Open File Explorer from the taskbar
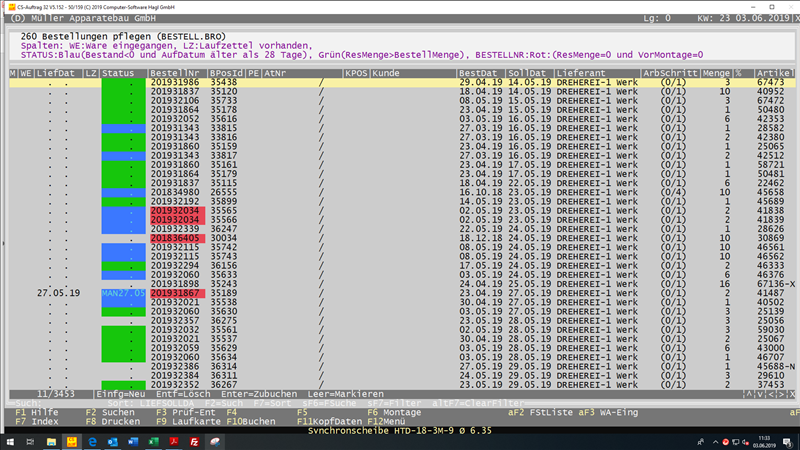800x450 pixels. coord(51,442)
